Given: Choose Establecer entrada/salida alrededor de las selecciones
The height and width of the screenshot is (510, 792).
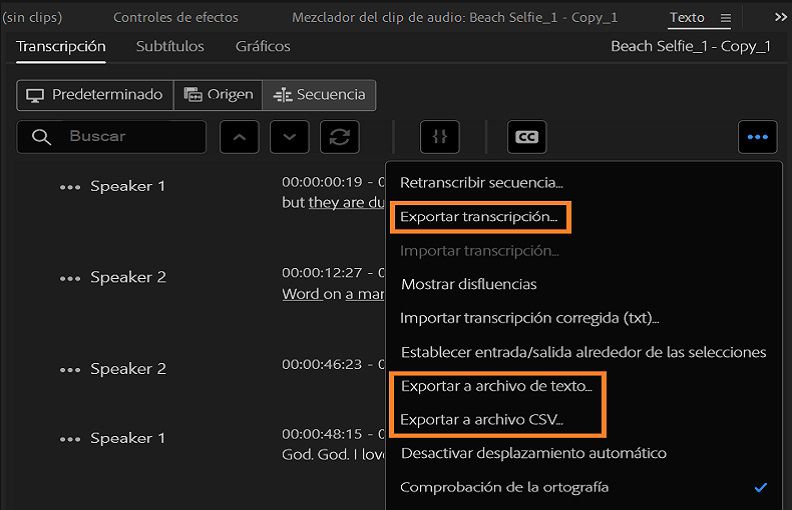Looking at the screenshot, I should point(583,352).
